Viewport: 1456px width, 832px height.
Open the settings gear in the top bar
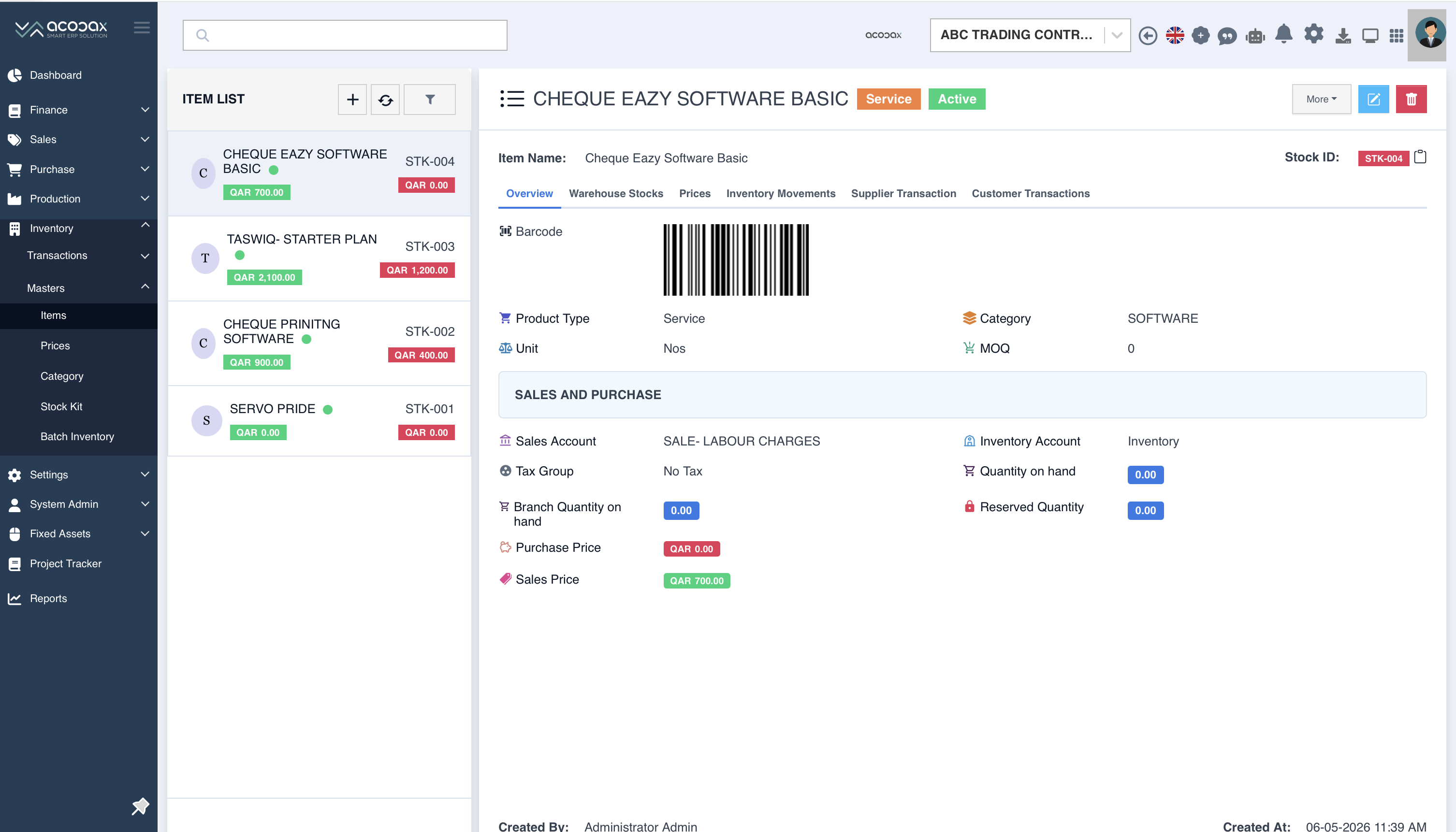click(1314, 34)
